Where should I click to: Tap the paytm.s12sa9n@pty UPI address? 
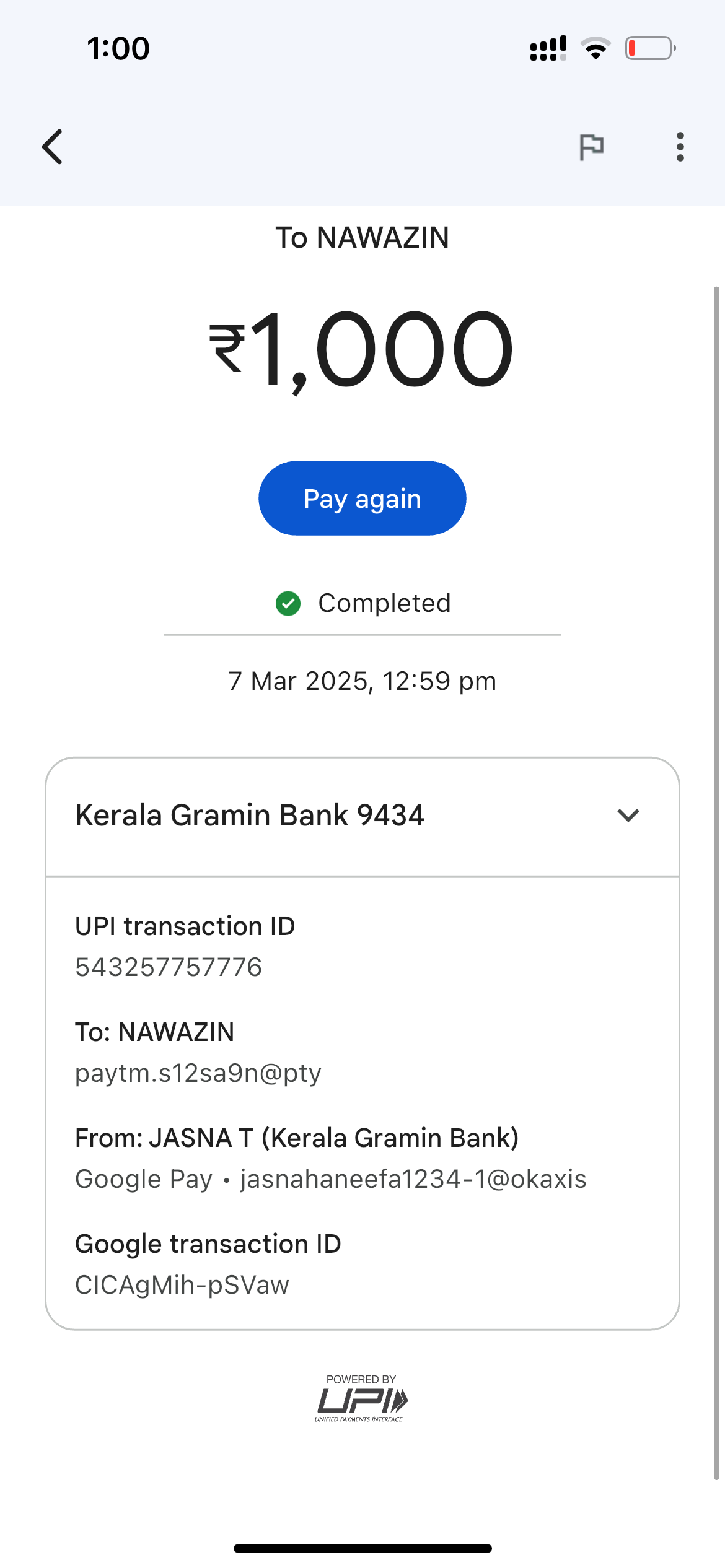point(198,1073)
